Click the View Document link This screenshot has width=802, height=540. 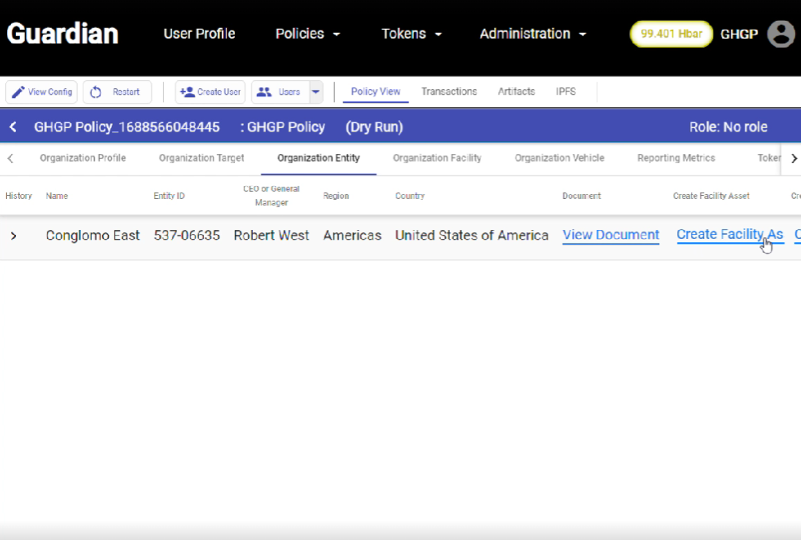tap(610, 235)
